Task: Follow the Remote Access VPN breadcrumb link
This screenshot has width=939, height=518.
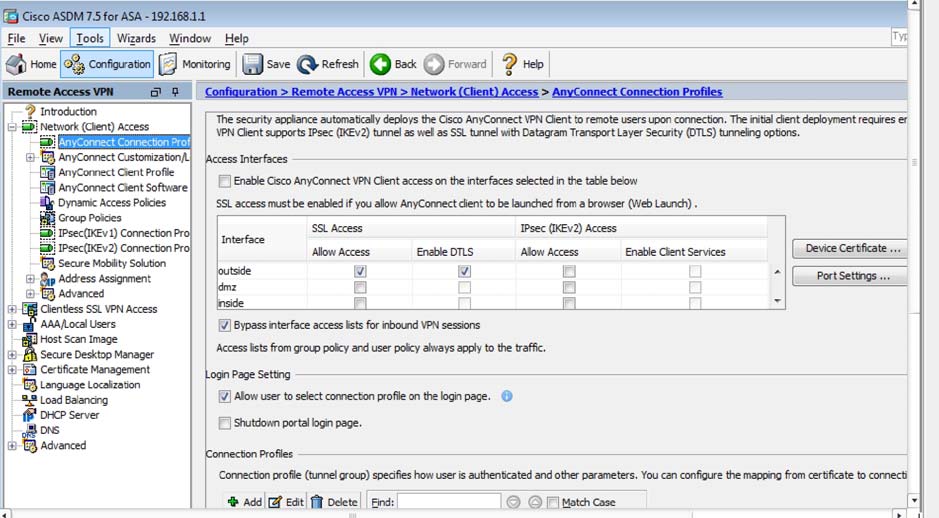Action: click(344, 92)
